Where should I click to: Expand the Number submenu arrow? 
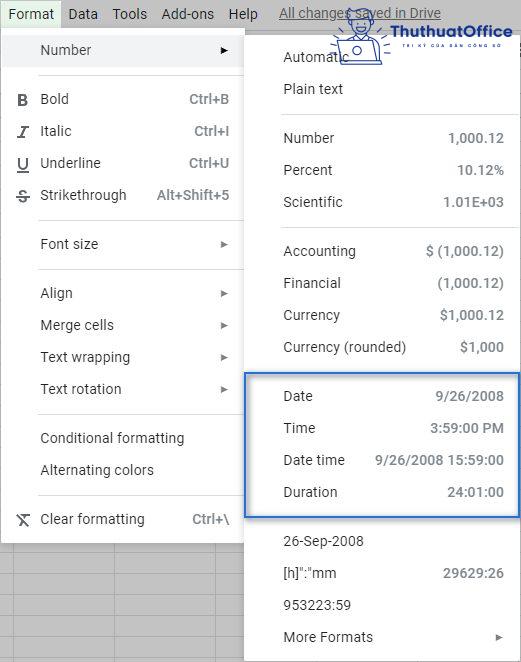pyautogui.click(x=224, y=51)
